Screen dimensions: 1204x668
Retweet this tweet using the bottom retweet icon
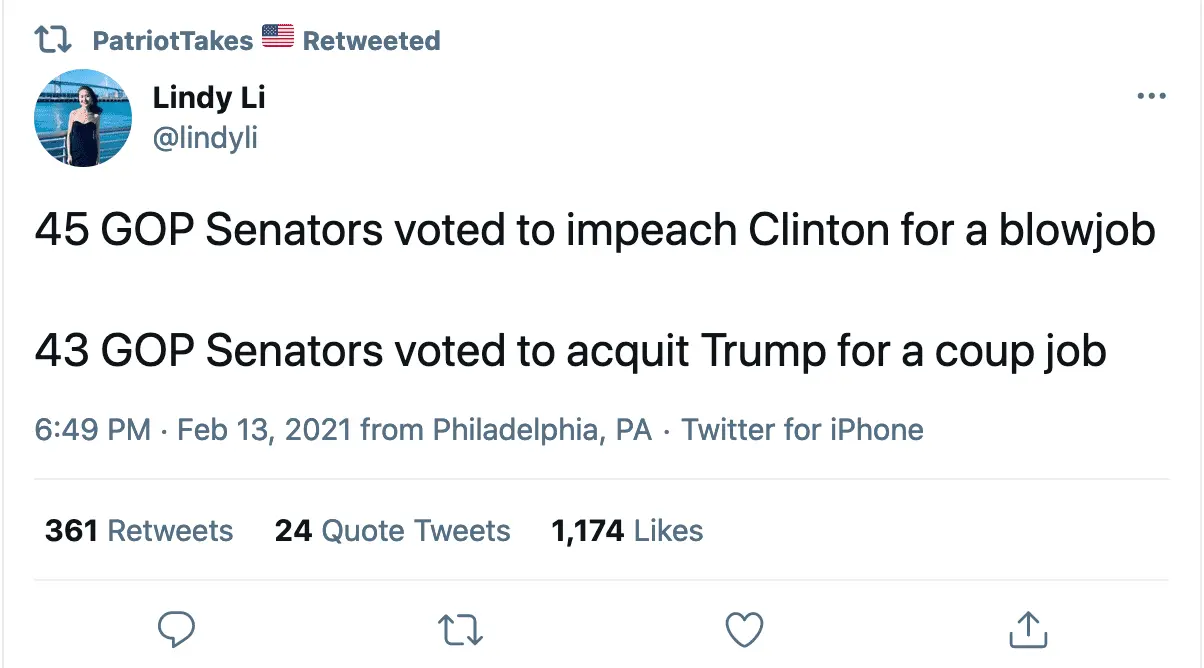coord(461,629)
